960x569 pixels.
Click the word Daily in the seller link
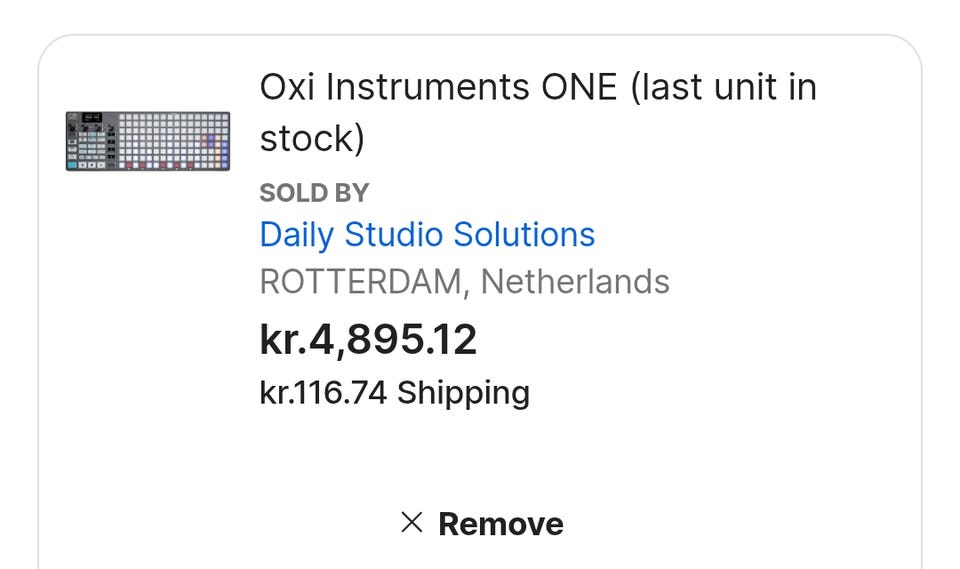(297, 235)
